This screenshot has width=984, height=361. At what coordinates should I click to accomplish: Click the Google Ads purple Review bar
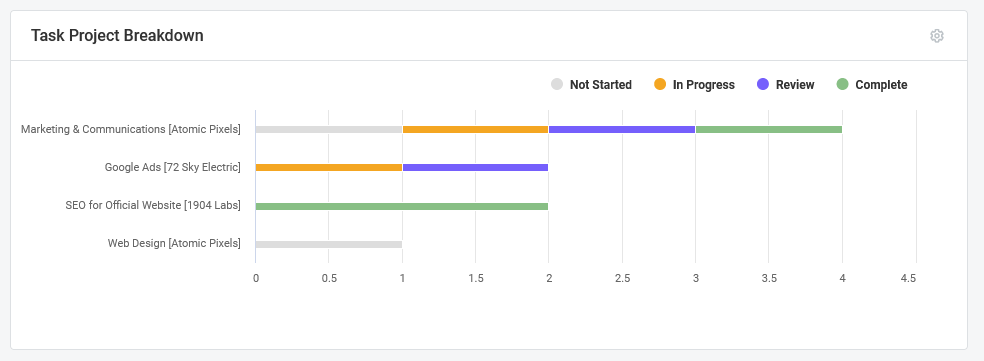[476, 168]
